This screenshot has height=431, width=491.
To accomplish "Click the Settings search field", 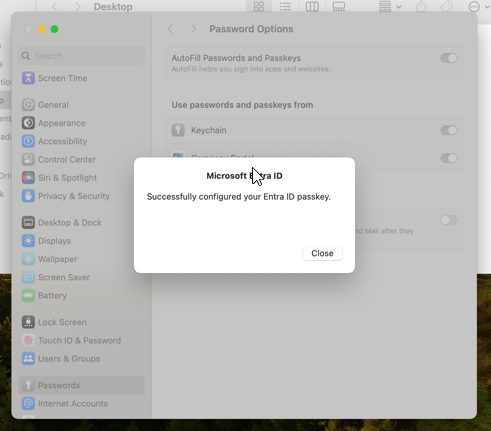I will (x=81, y=56).
